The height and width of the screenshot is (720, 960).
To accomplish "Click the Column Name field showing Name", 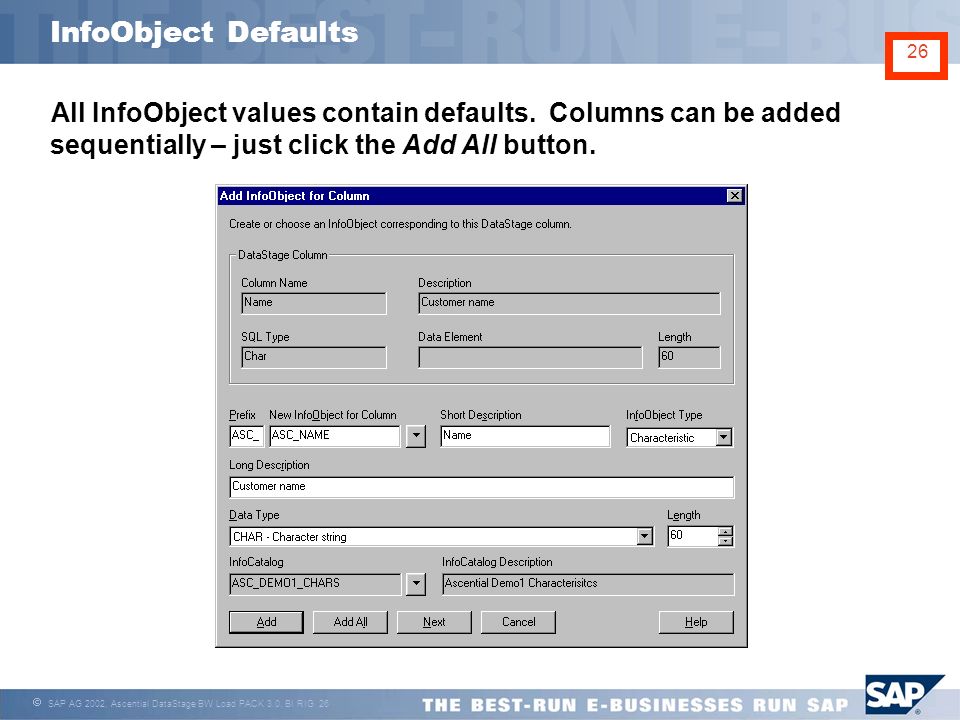I will [x=314, y=303].
